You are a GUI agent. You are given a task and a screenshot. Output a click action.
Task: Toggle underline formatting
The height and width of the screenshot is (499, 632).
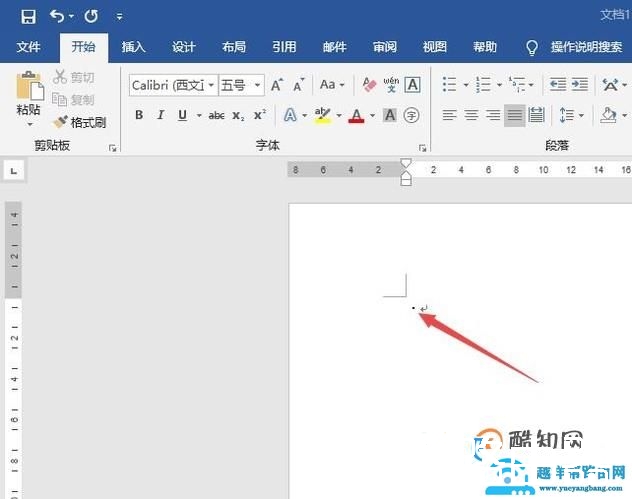[x=182, y=115]
